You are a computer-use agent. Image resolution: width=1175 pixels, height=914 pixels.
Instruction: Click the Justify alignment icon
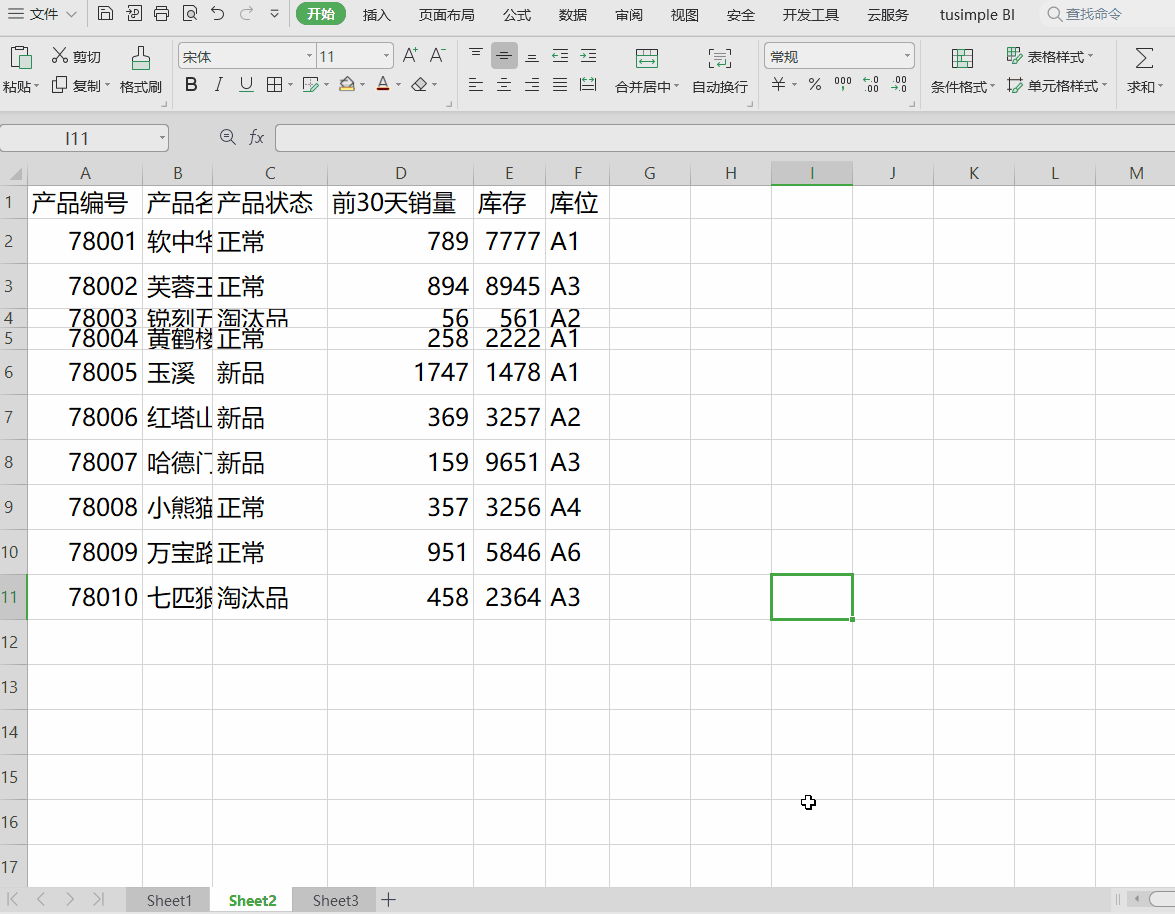coord(560,85)
